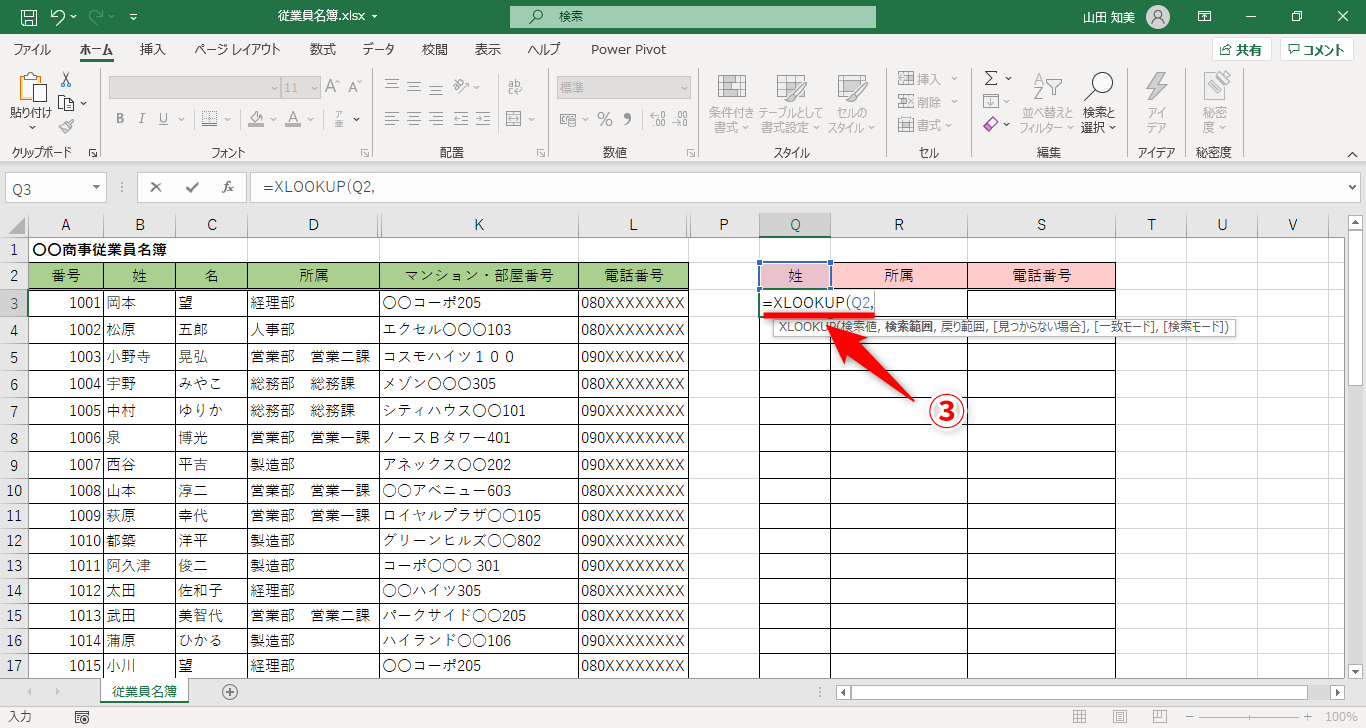Toggle Bold formatting

pyautogui.click(x=119, y=119)
